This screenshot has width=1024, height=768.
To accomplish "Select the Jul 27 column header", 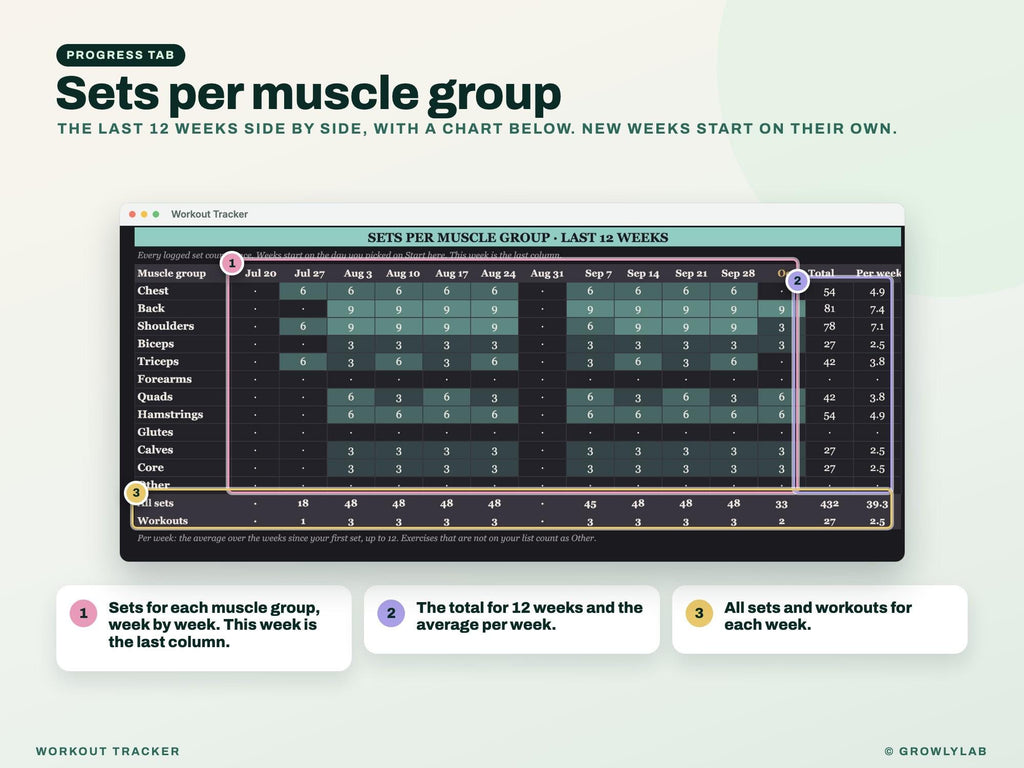I will pyautogui.click(x=309, y=273).
